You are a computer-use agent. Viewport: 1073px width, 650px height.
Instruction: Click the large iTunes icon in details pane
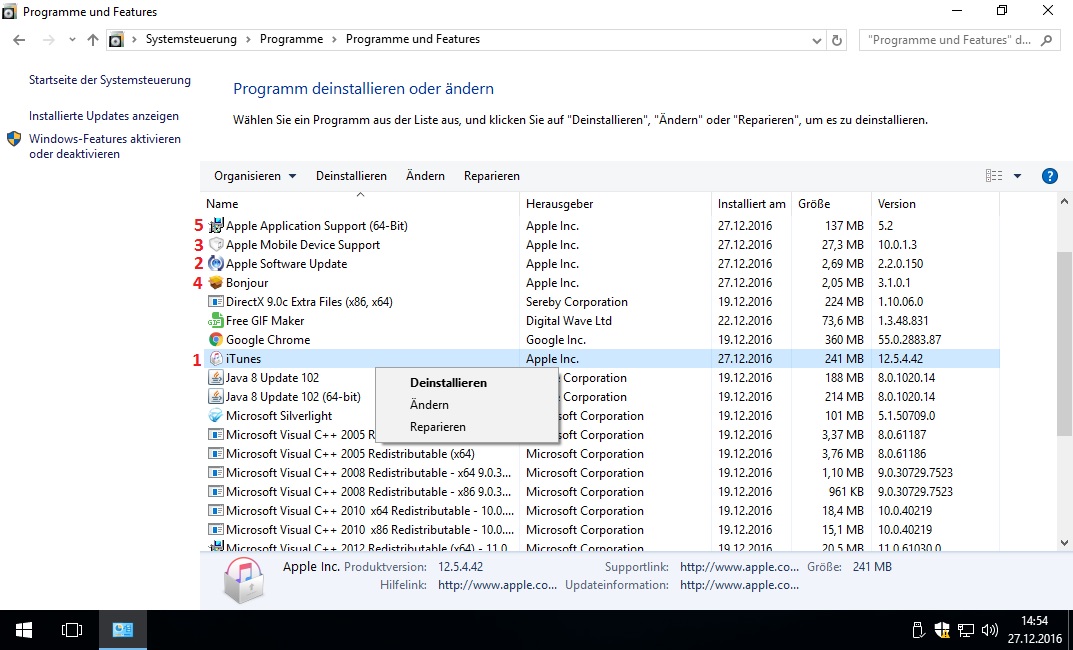[x=244, y=579]
